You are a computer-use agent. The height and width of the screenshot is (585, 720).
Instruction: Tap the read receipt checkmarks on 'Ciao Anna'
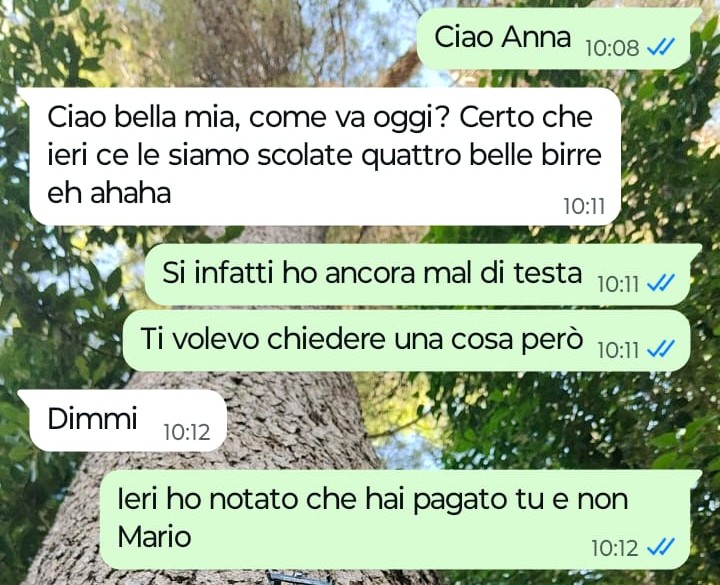point(661,46)
